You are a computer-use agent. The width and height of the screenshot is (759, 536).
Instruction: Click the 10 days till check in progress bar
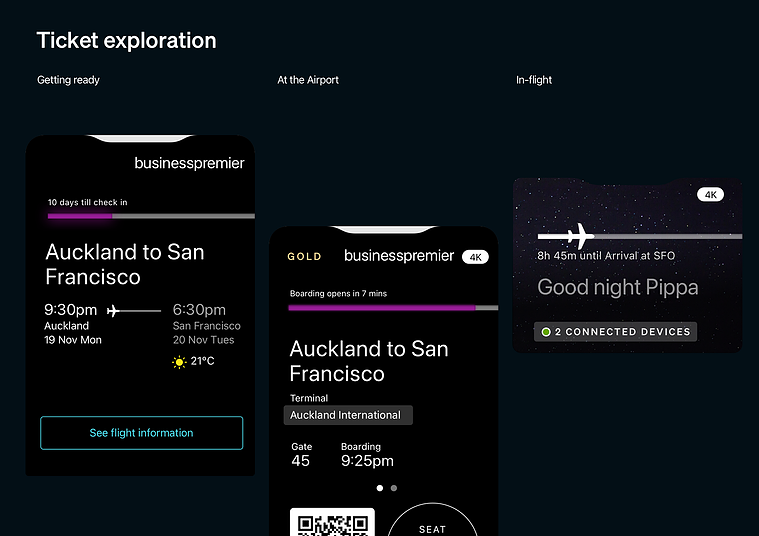151,216
